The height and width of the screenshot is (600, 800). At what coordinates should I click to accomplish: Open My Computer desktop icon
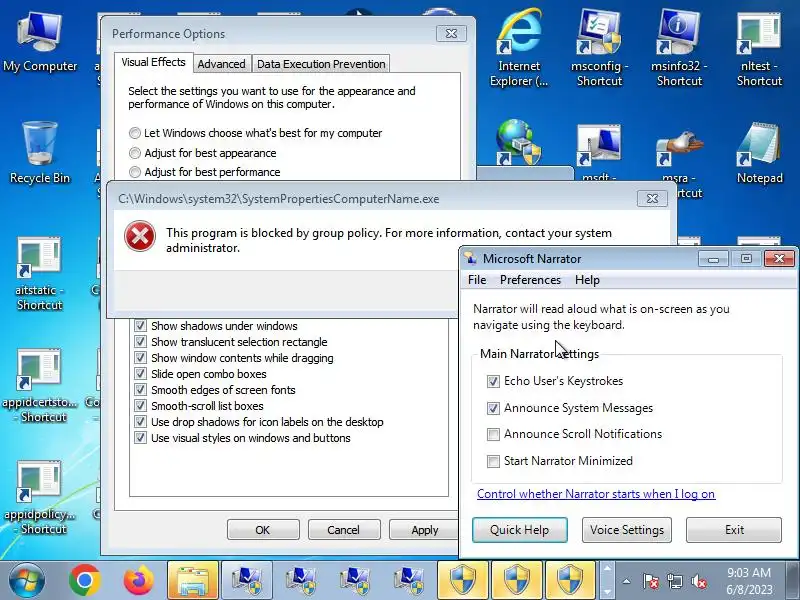coord(40,43)
